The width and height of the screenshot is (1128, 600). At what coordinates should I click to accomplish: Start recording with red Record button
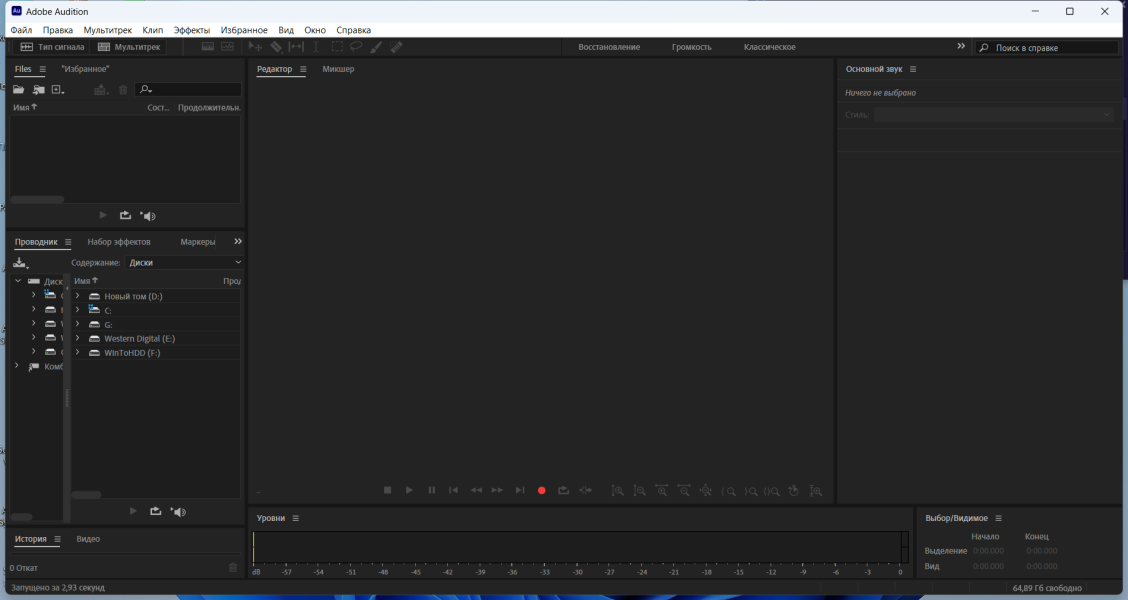542,491
